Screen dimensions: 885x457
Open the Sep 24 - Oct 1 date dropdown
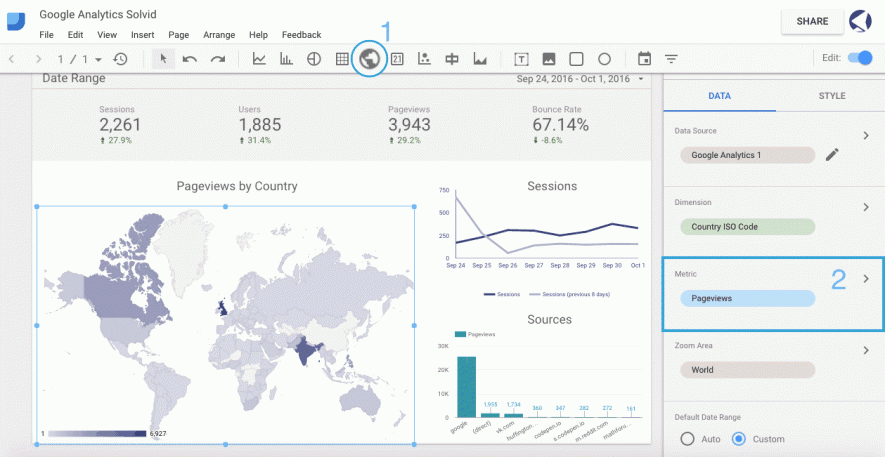coord(580,79)
